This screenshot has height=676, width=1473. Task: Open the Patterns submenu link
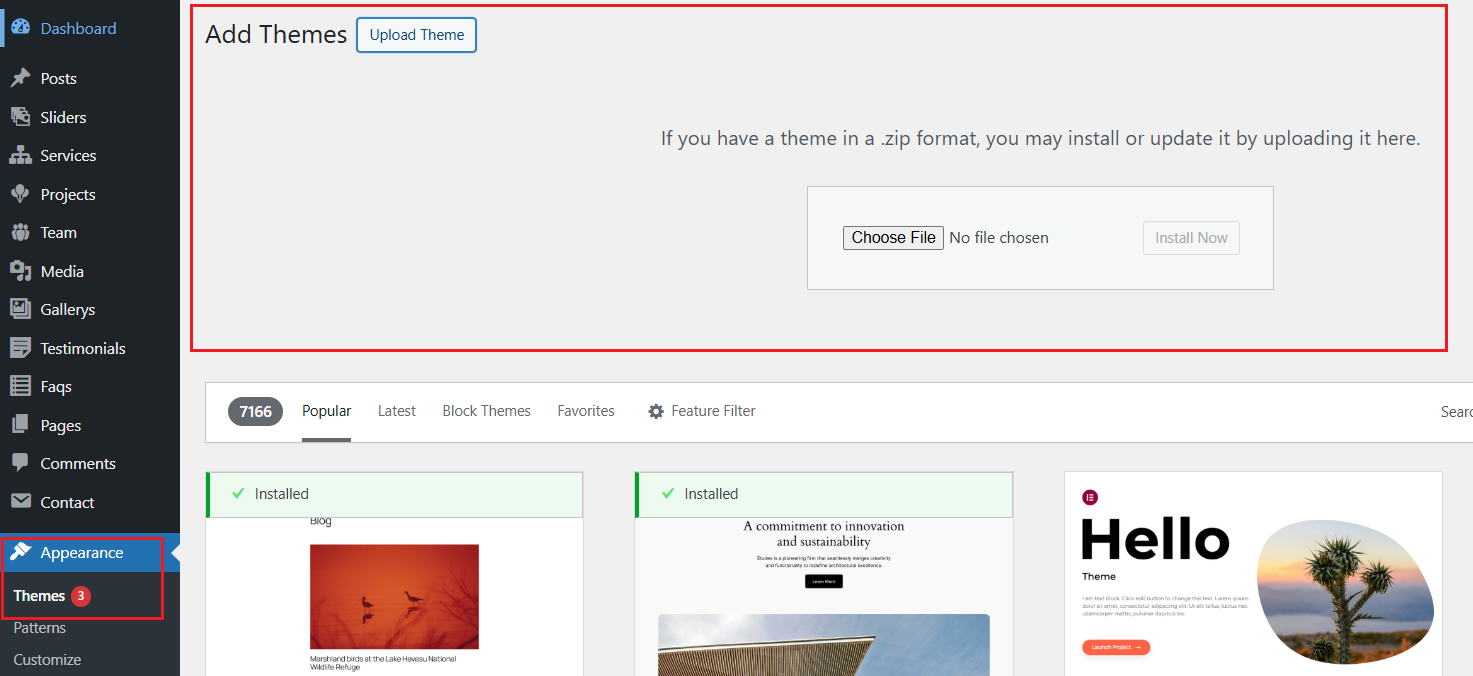[40, 628]
